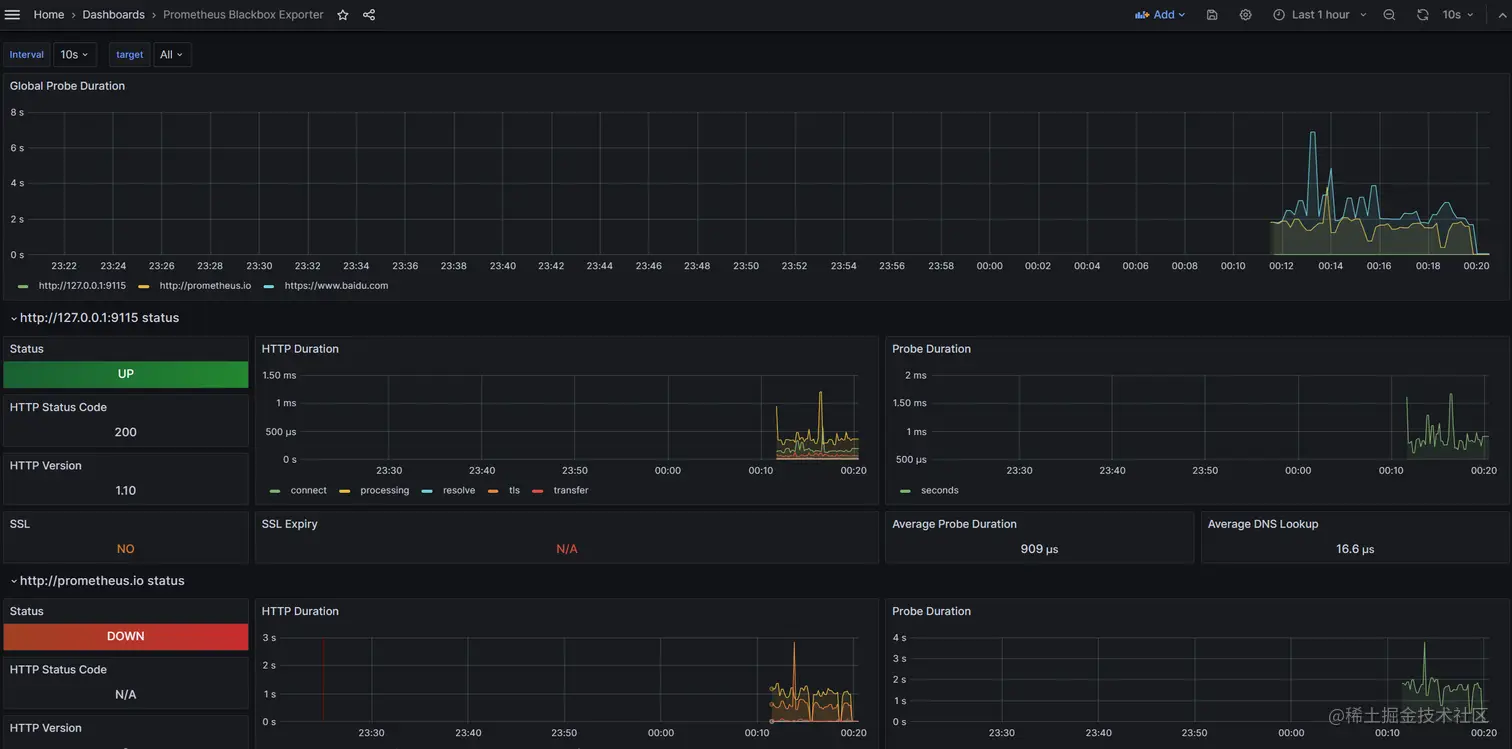Image resolution: width=1512 pixels, height=749 pixels.
Task: Star this dashboard as favorite
Action: [343, 15]
